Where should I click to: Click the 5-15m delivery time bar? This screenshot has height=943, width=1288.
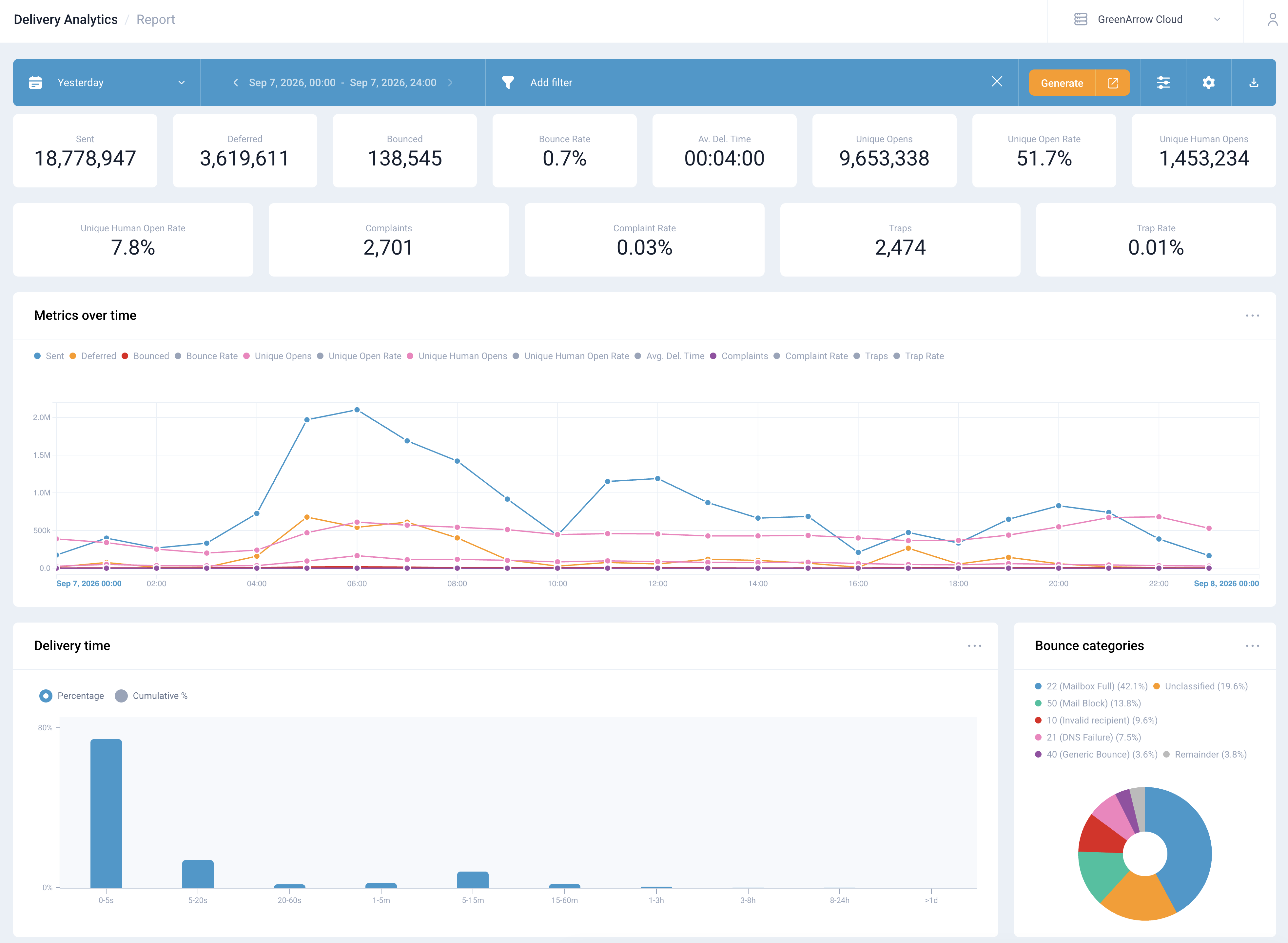pos(473,880)
